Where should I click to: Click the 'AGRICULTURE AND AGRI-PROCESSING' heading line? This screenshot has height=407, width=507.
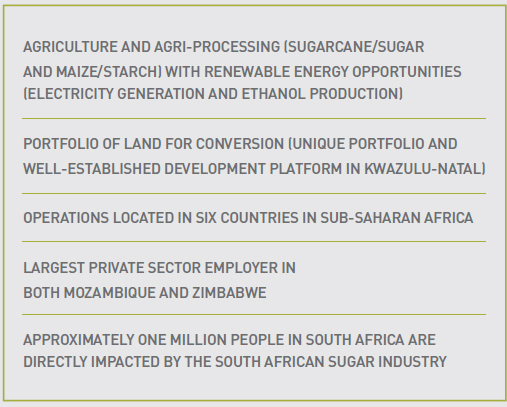pos(223,47)
